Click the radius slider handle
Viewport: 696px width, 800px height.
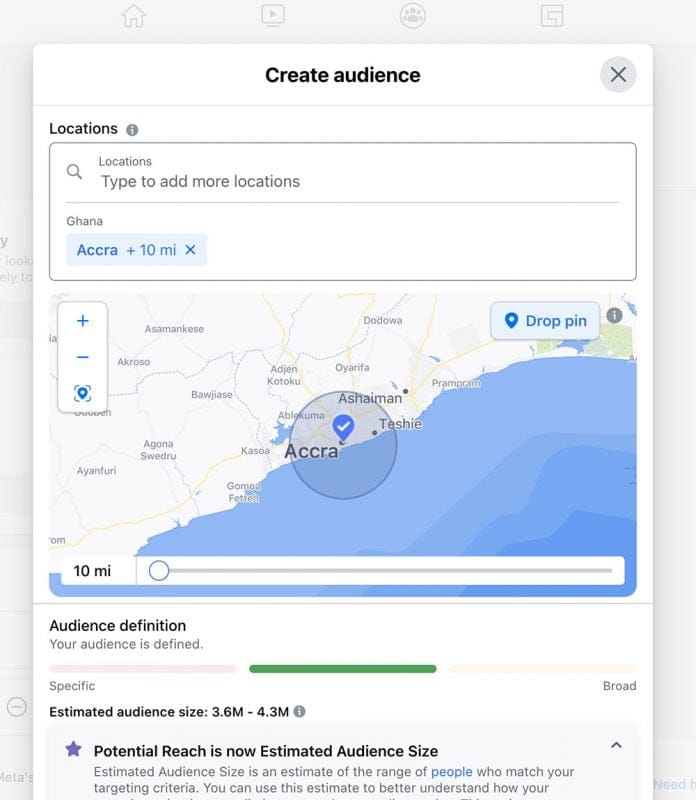coord(159,570)
